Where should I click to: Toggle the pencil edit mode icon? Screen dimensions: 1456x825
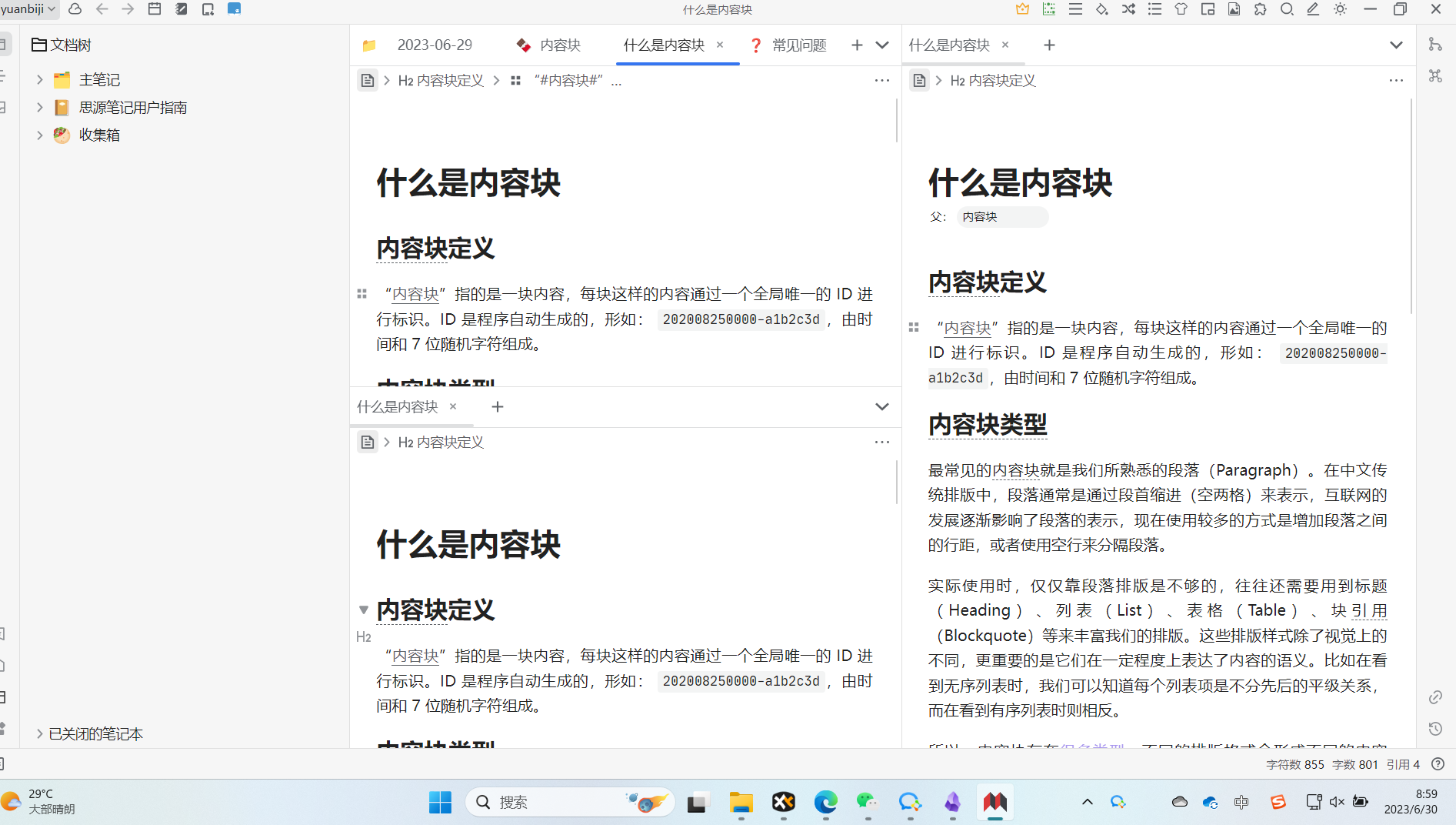point(1313,9)
